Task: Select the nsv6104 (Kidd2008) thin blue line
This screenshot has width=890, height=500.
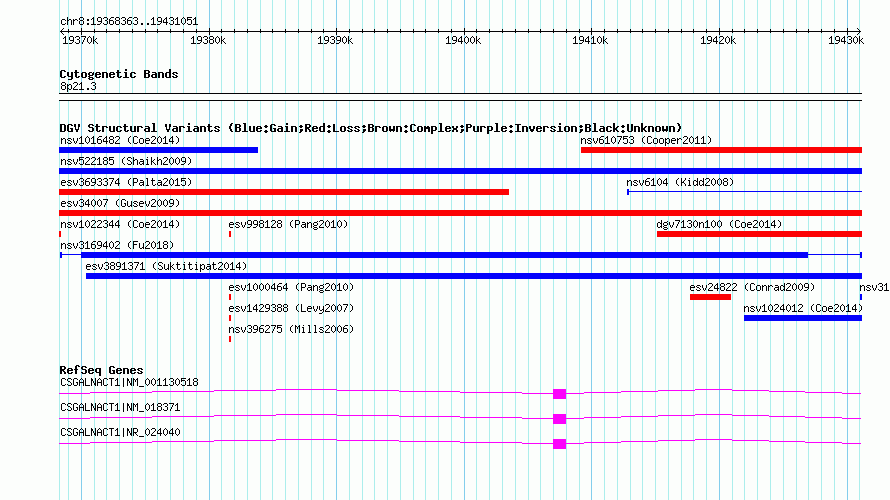Action: coord(744,192)
